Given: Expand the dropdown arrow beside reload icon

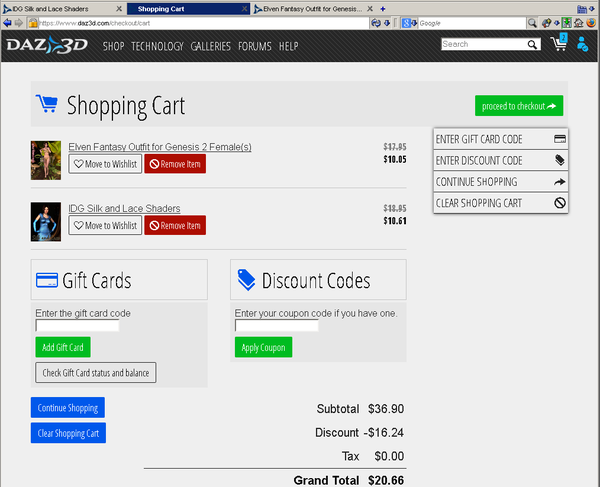Looking at the screenshot, I should 387,23.
